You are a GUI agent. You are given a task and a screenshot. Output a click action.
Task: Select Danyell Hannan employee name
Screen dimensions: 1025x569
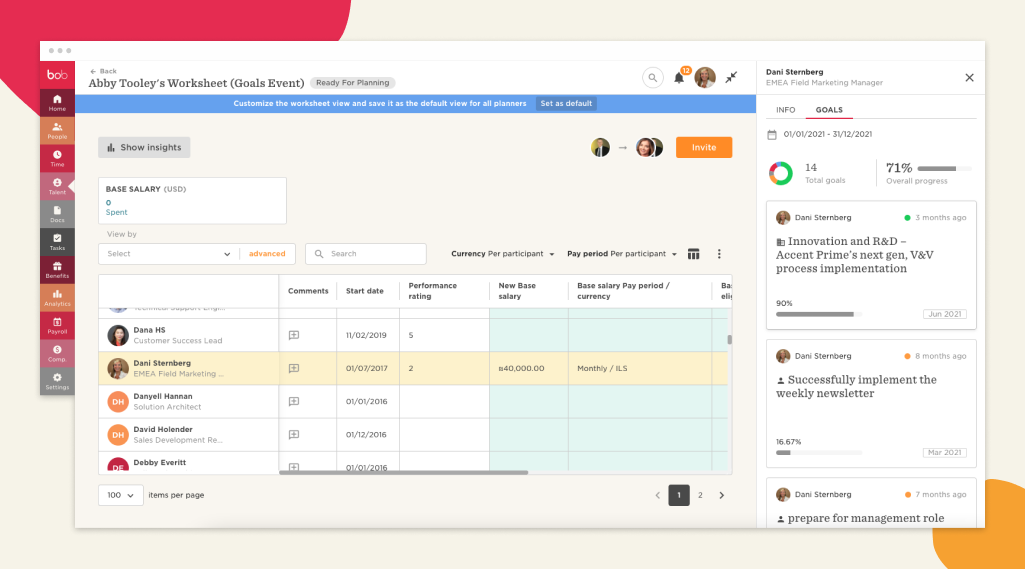click(163, 396)
